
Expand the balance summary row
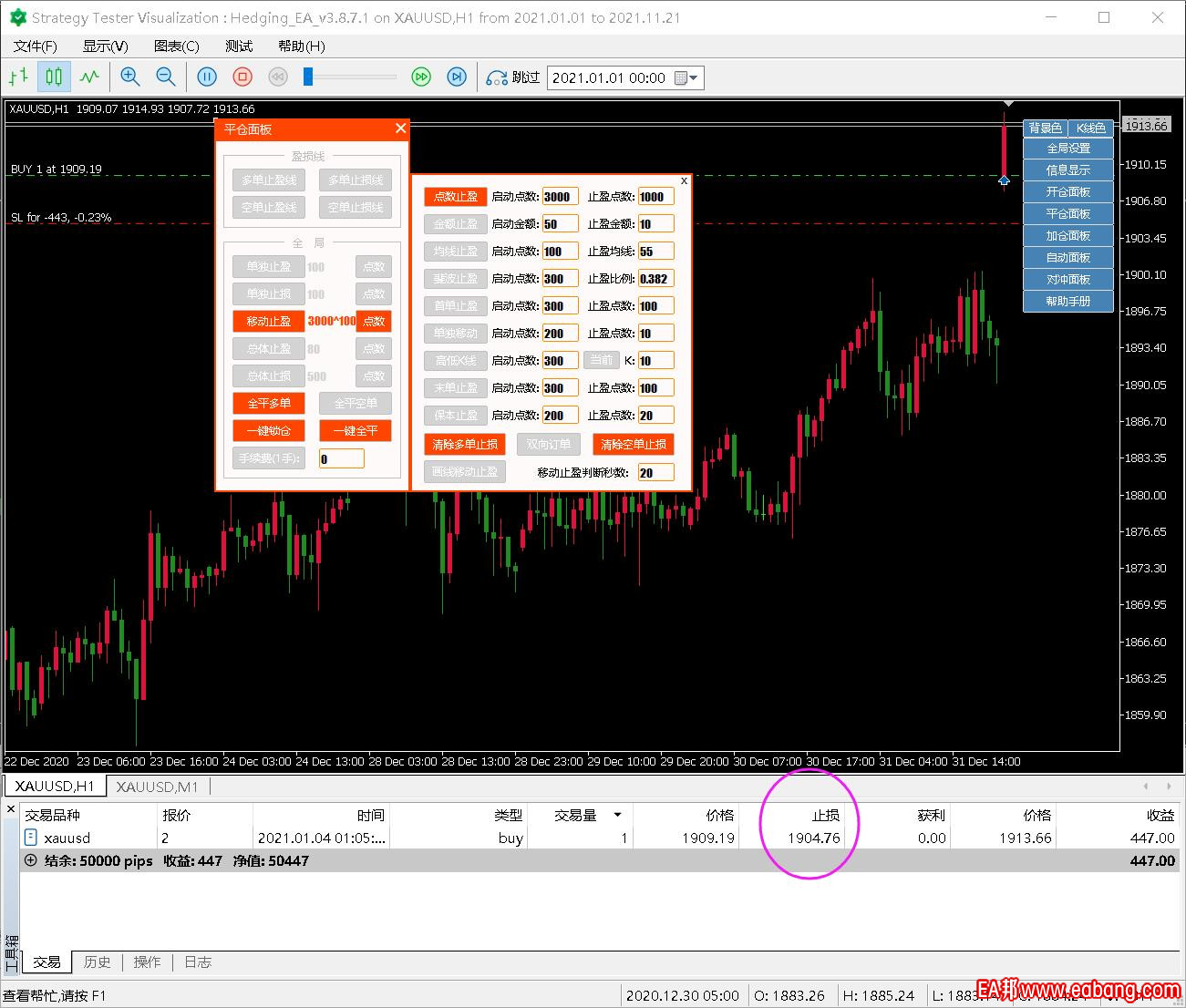[30, 860]
